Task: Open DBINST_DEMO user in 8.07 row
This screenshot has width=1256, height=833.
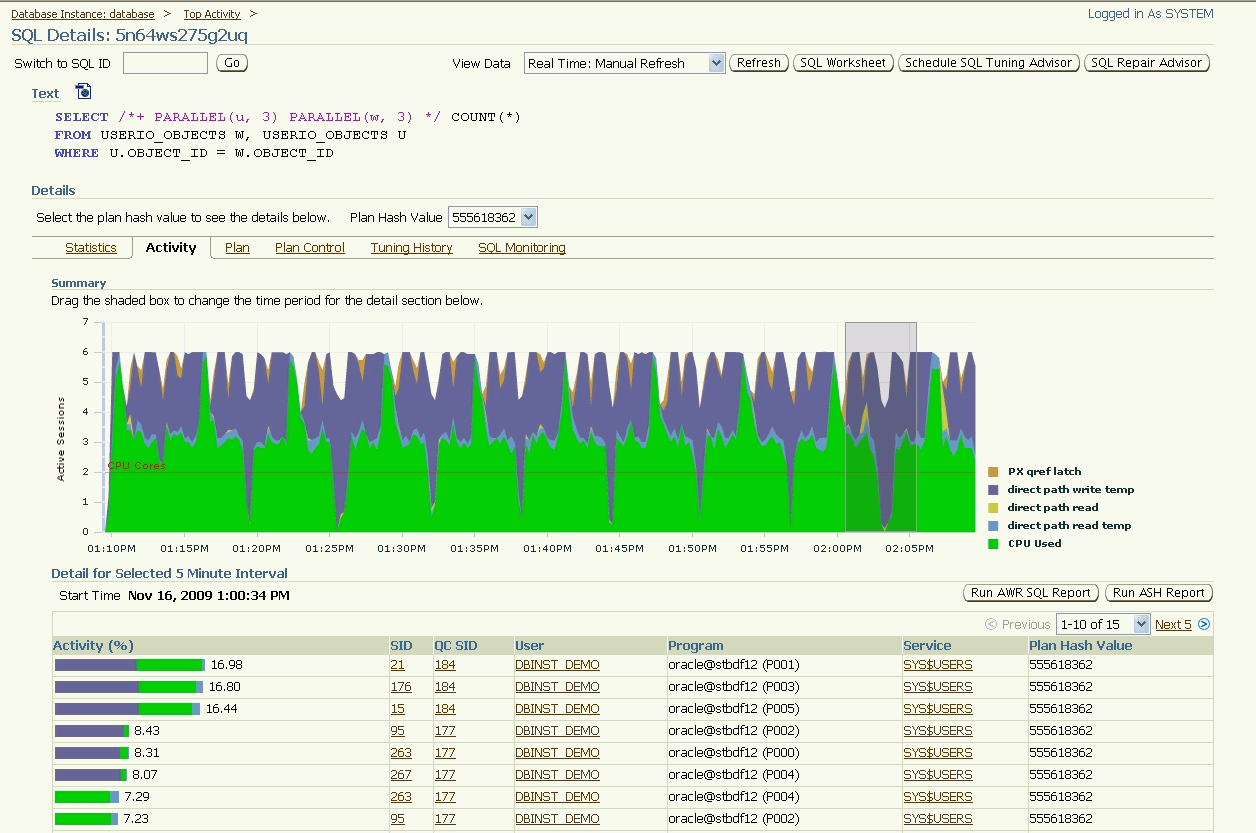Action: click(x=557, y=775)
